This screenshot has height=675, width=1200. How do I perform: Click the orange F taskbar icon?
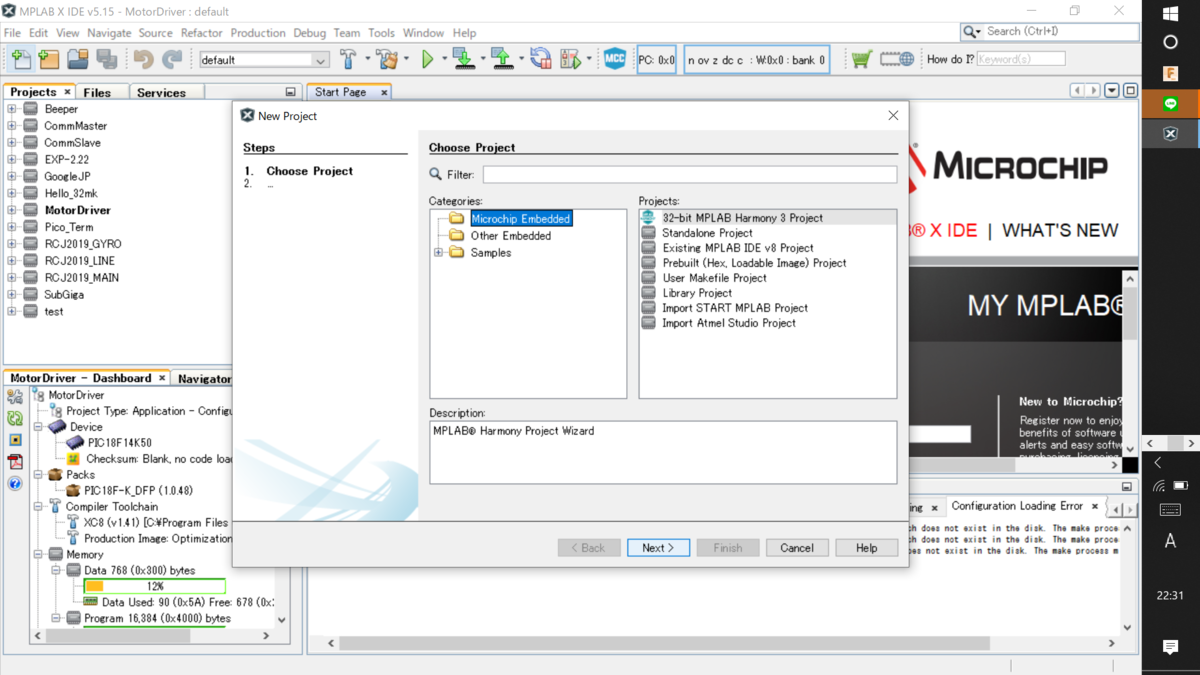click(x=1171, y=74)
